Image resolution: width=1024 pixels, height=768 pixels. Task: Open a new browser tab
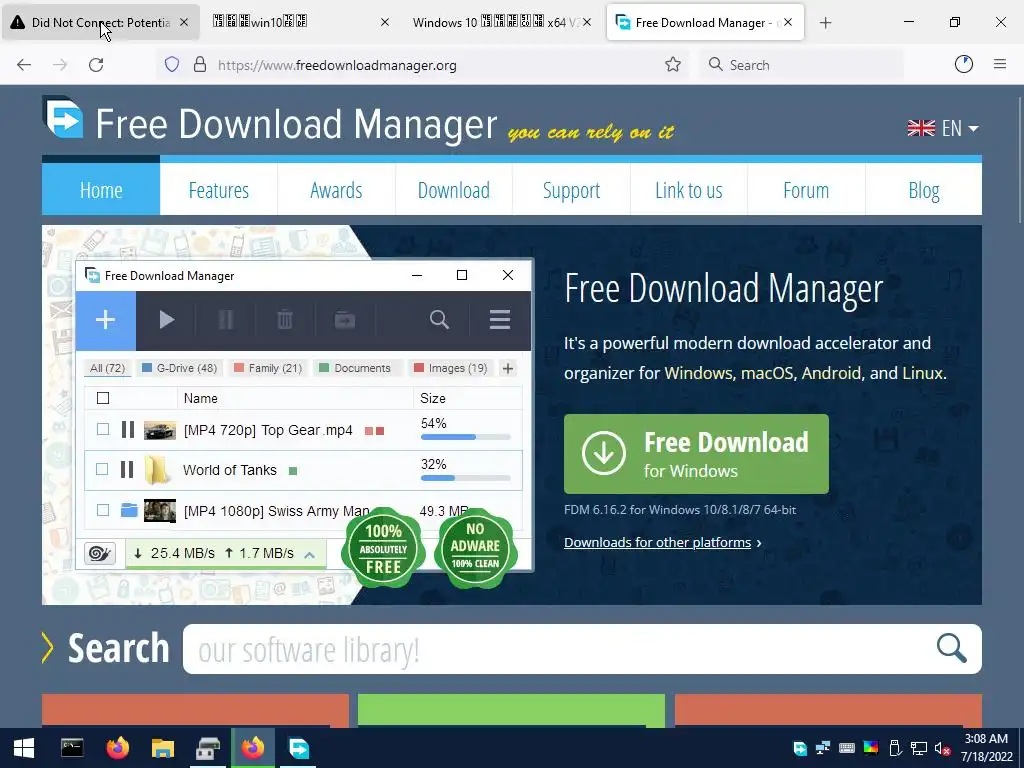[825, 23]
